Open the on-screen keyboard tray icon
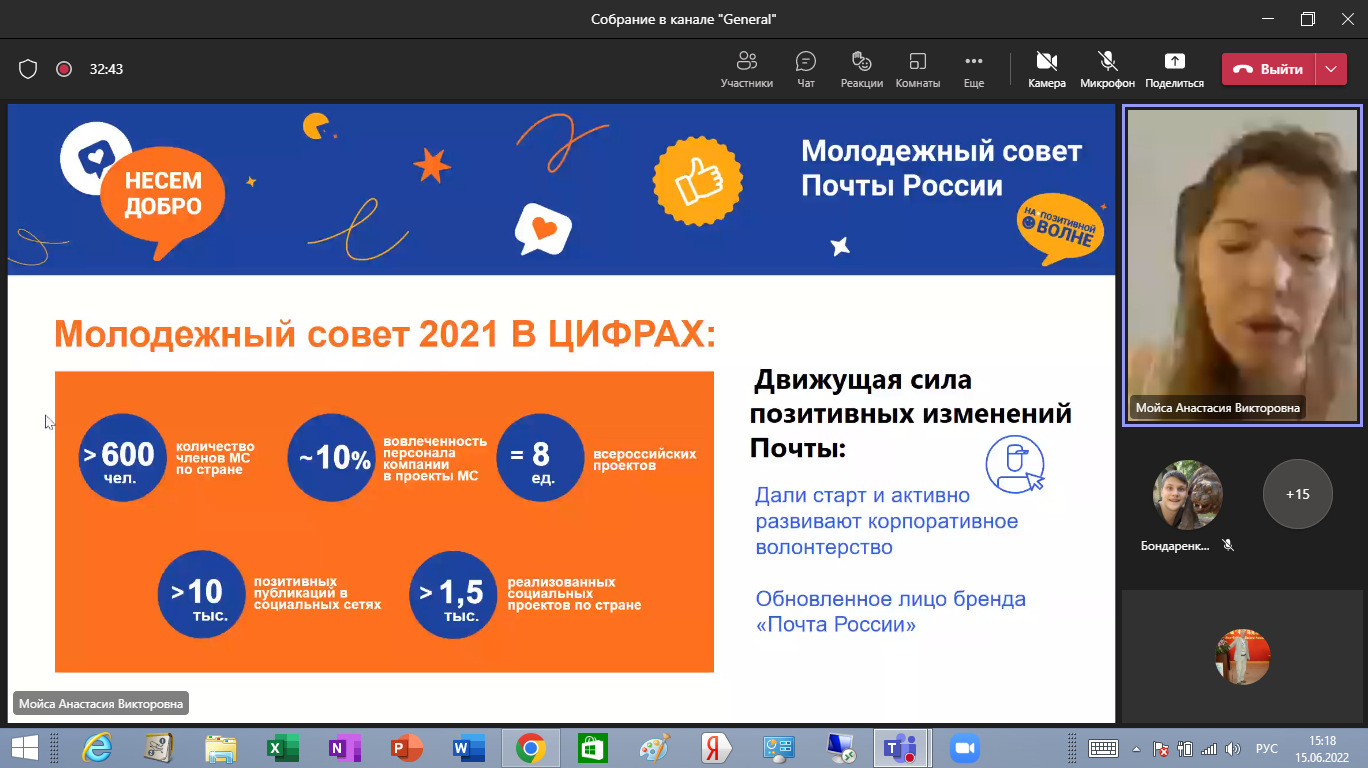The width and height of the screenshot is (1368, 768). point(1104,748)
